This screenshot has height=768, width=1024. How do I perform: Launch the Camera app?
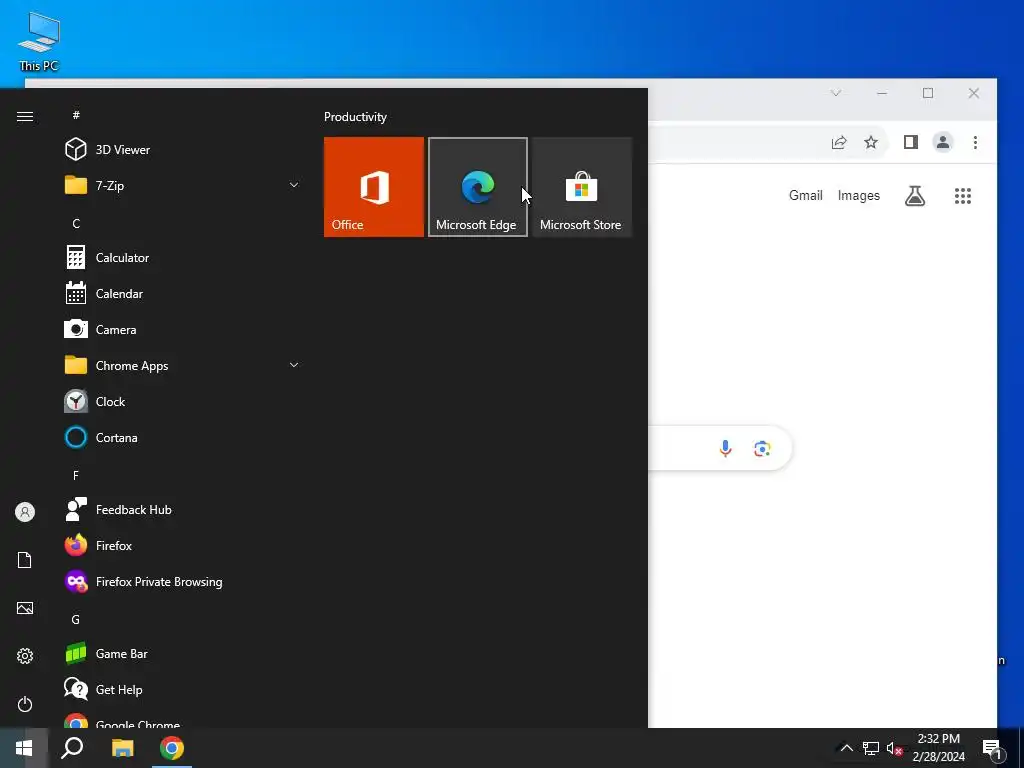pos(183,329)
